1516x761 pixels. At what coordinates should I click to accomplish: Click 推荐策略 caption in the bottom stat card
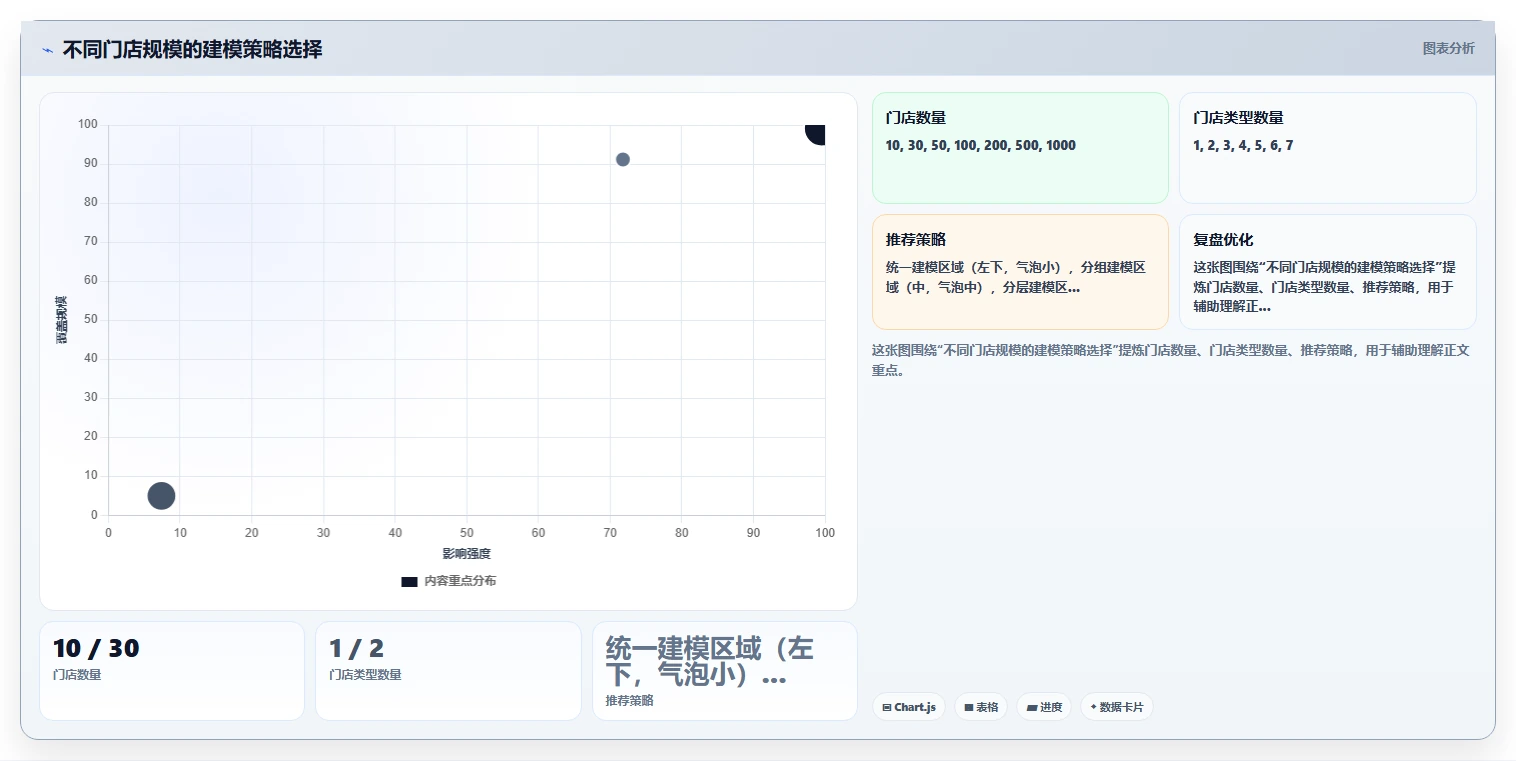click(x=629, y=701)
